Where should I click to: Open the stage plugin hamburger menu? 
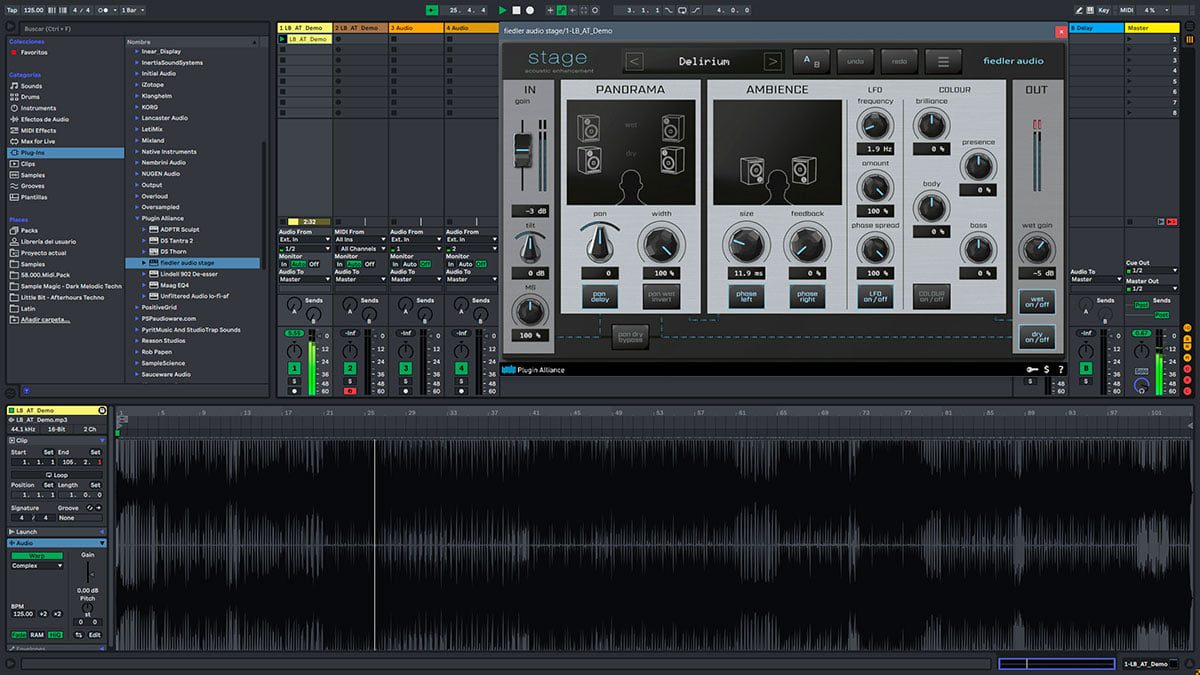coord(942,62)
